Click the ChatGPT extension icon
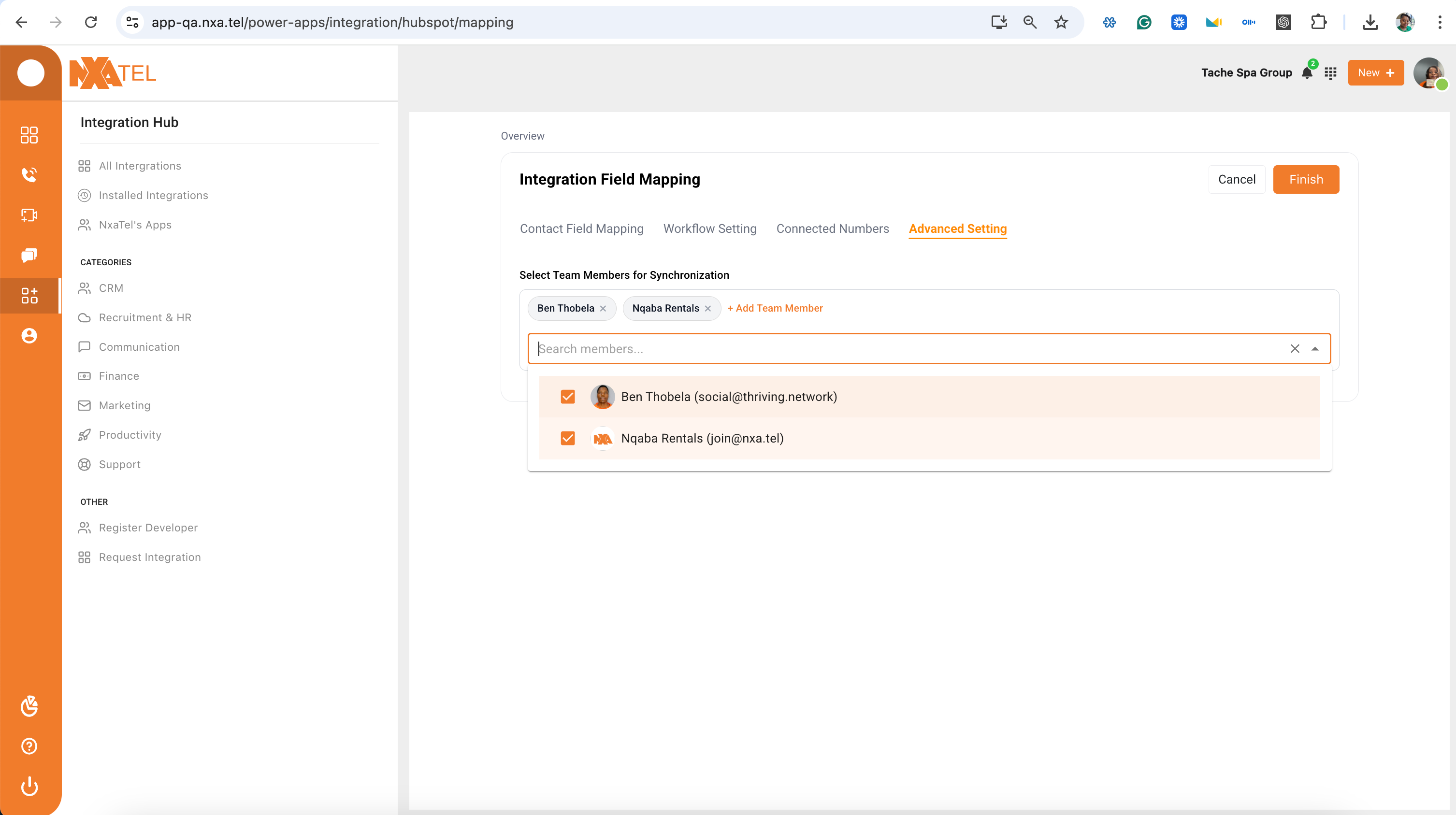This screenshot has height=815, width=1456. 1283,22
